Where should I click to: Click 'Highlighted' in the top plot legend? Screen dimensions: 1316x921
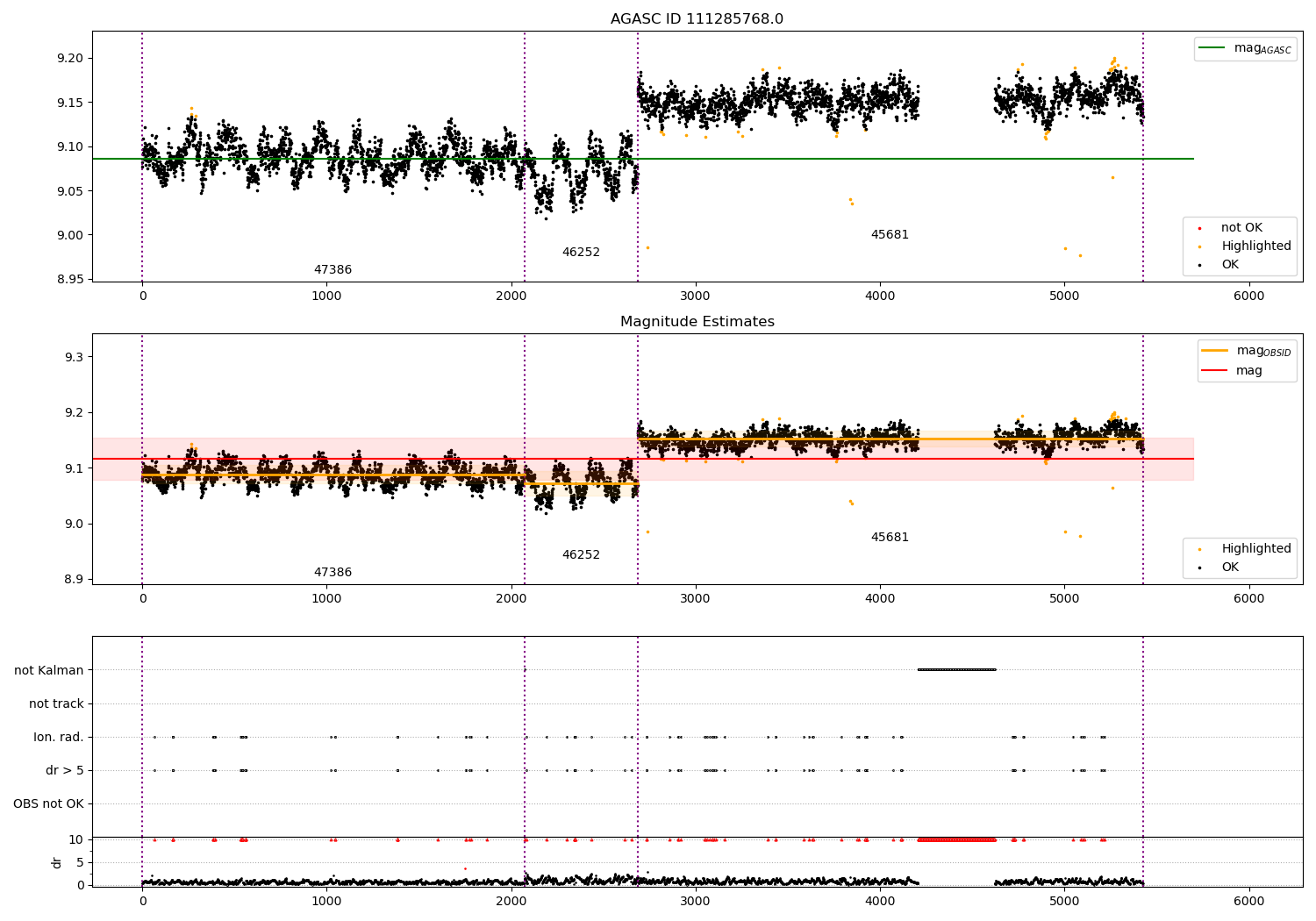[x=1246, y=246]
